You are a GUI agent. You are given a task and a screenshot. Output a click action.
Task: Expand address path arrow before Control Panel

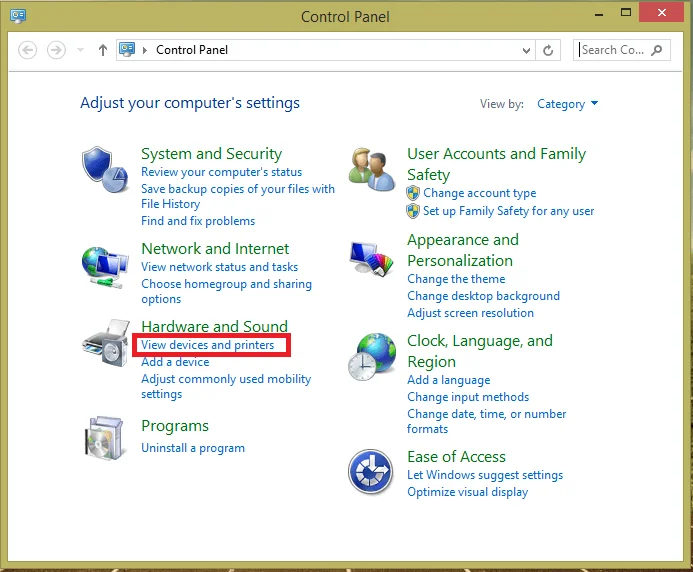click(145, 50)
